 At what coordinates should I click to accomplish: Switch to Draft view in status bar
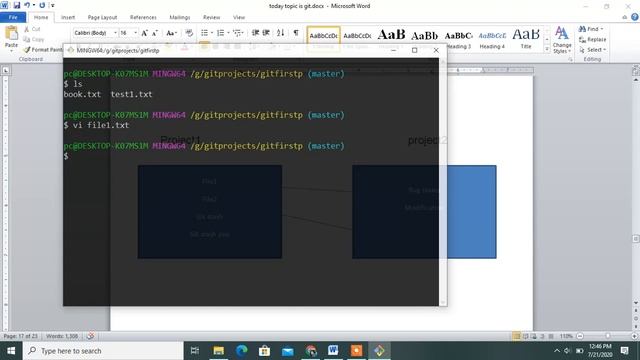pos(551,336)
